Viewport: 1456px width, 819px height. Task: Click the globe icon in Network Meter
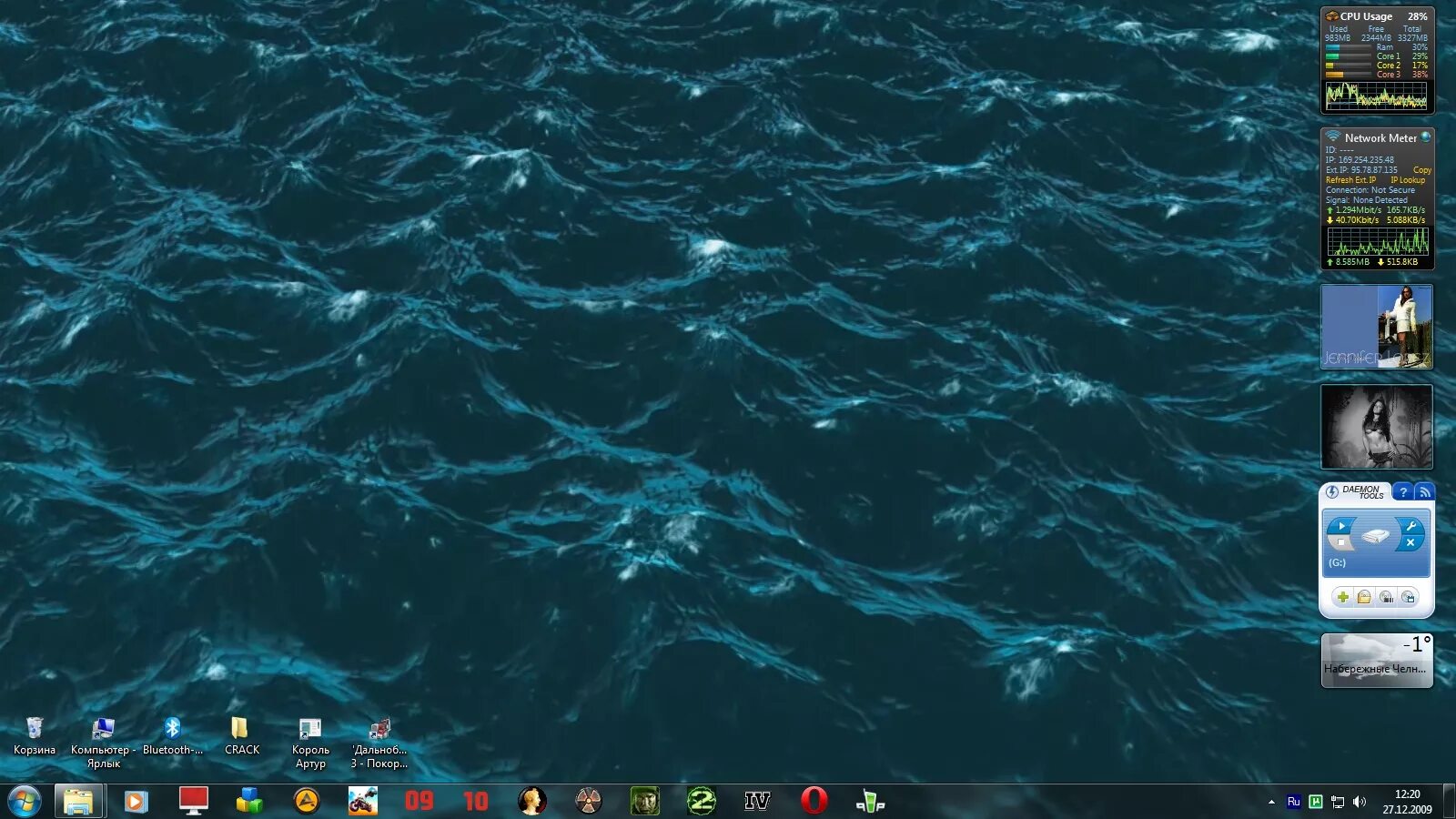[x=1426, y=137]
